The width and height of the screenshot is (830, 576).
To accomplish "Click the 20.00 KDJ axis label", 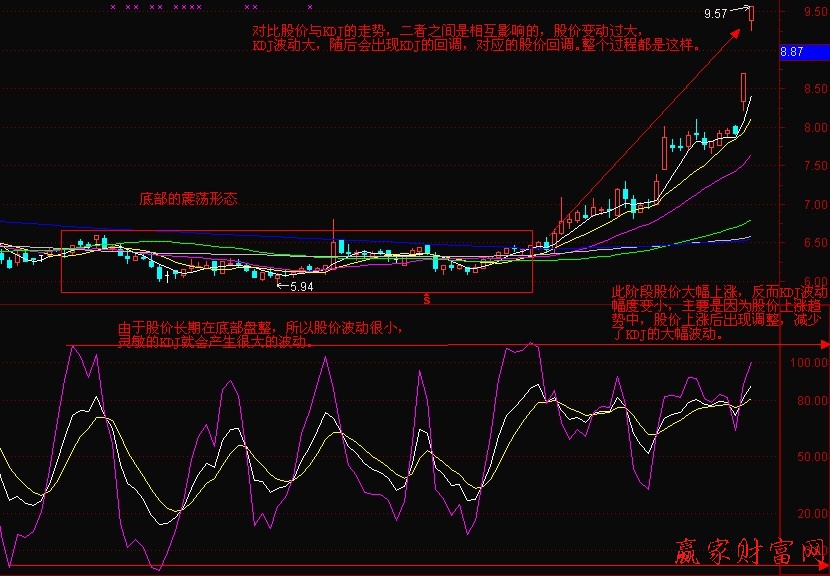I will [x=808, y=514].
